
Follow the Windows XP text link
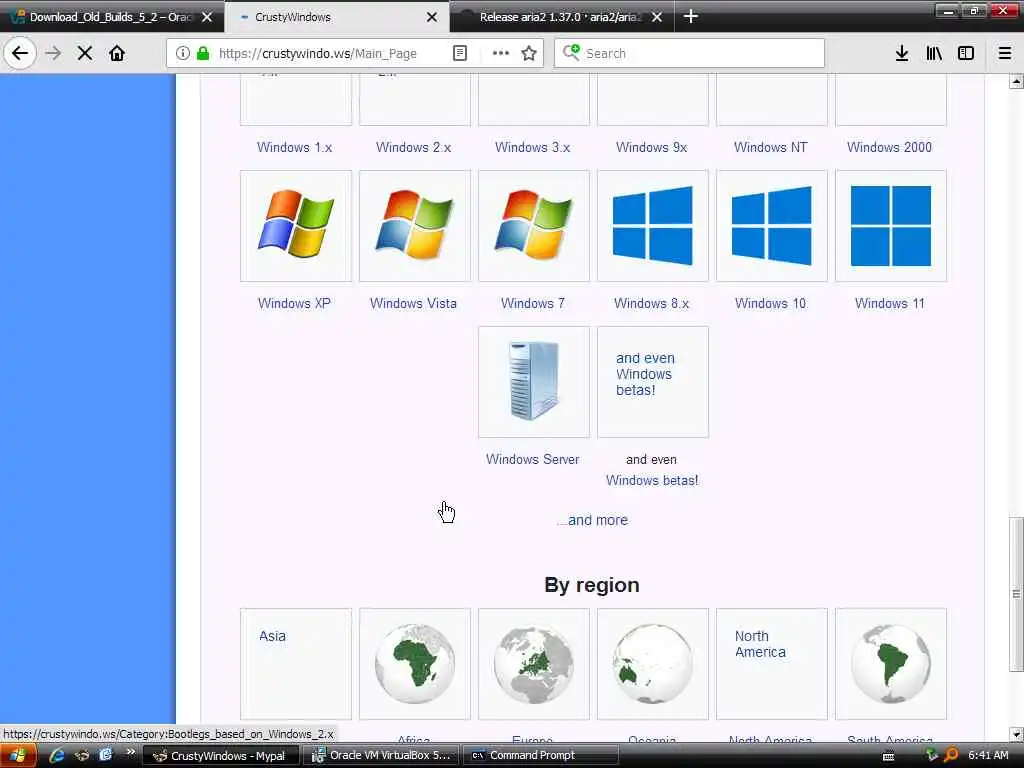295,303
